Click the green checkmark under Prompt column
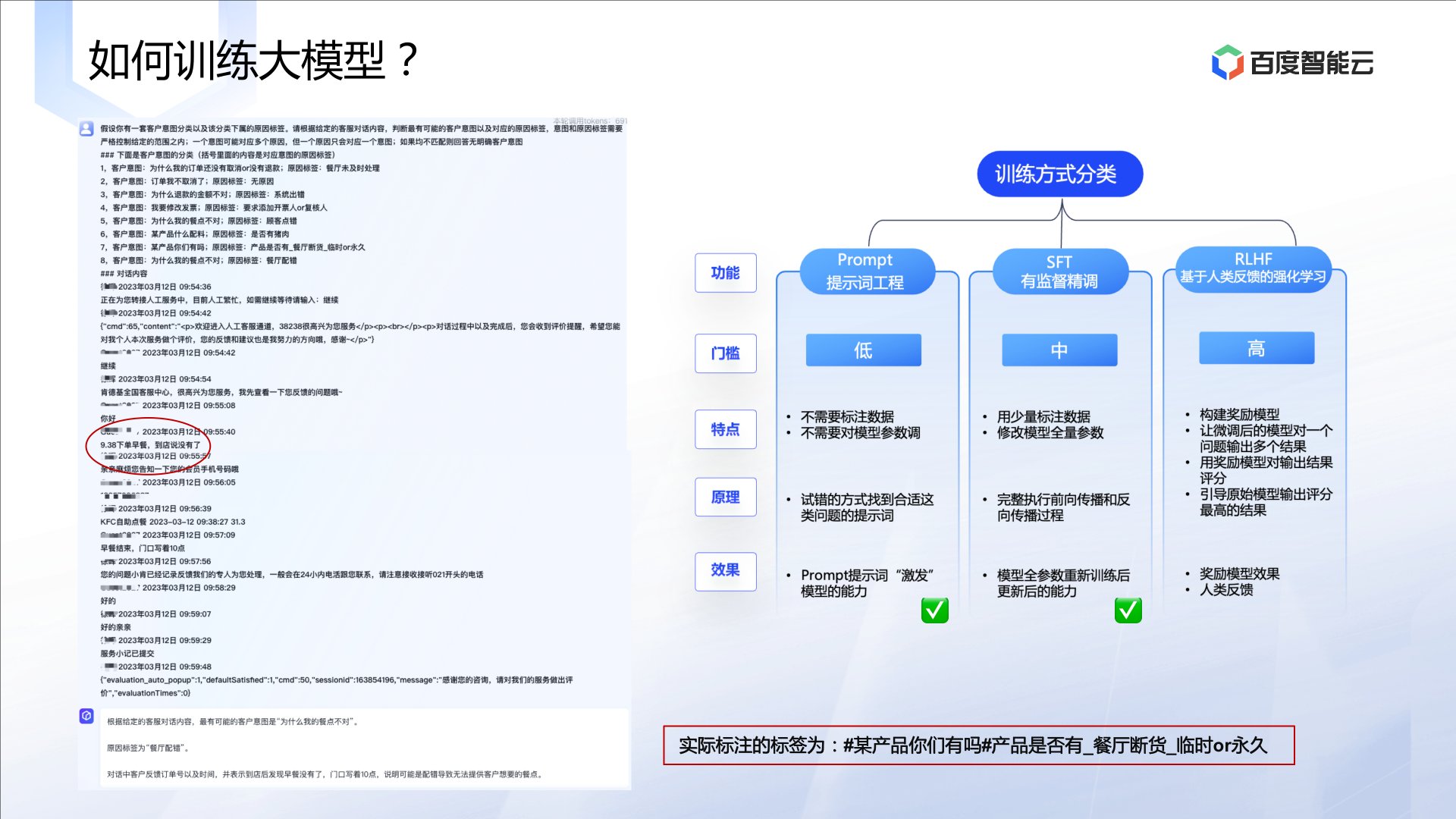The height and width of the screenshot is (819, 1456). (935, 610)
